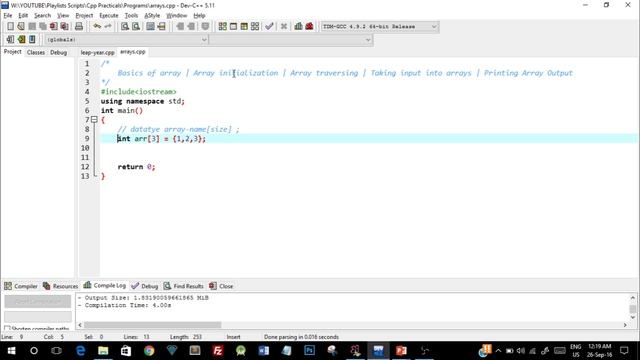
Task: Click the Open file toolbar icon
Action: tap(21, 27)
